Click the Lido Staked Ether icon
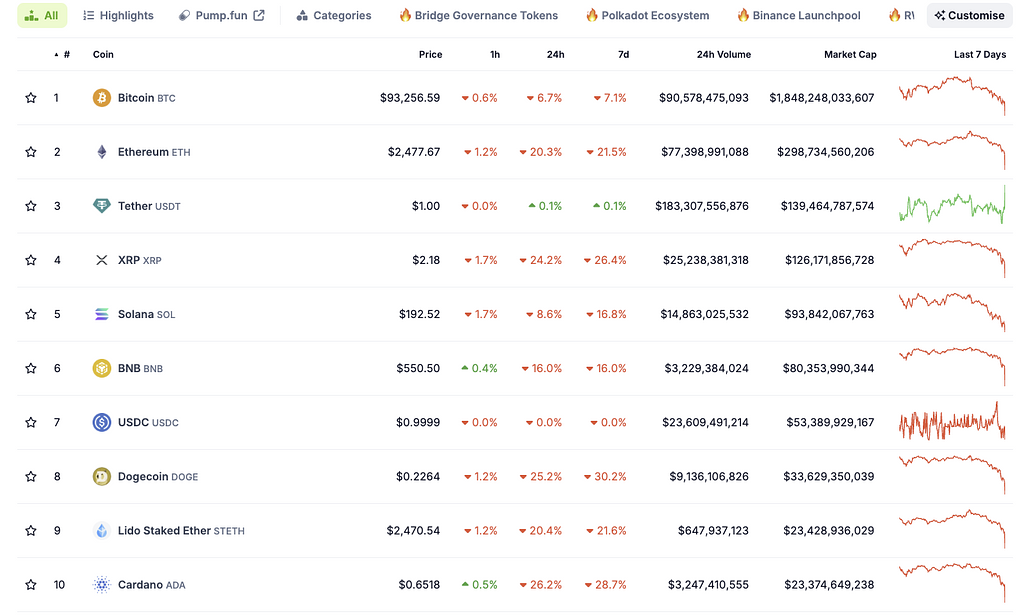Image resolution: width=1024 pixels, height=615 pixels. (101, 530)
